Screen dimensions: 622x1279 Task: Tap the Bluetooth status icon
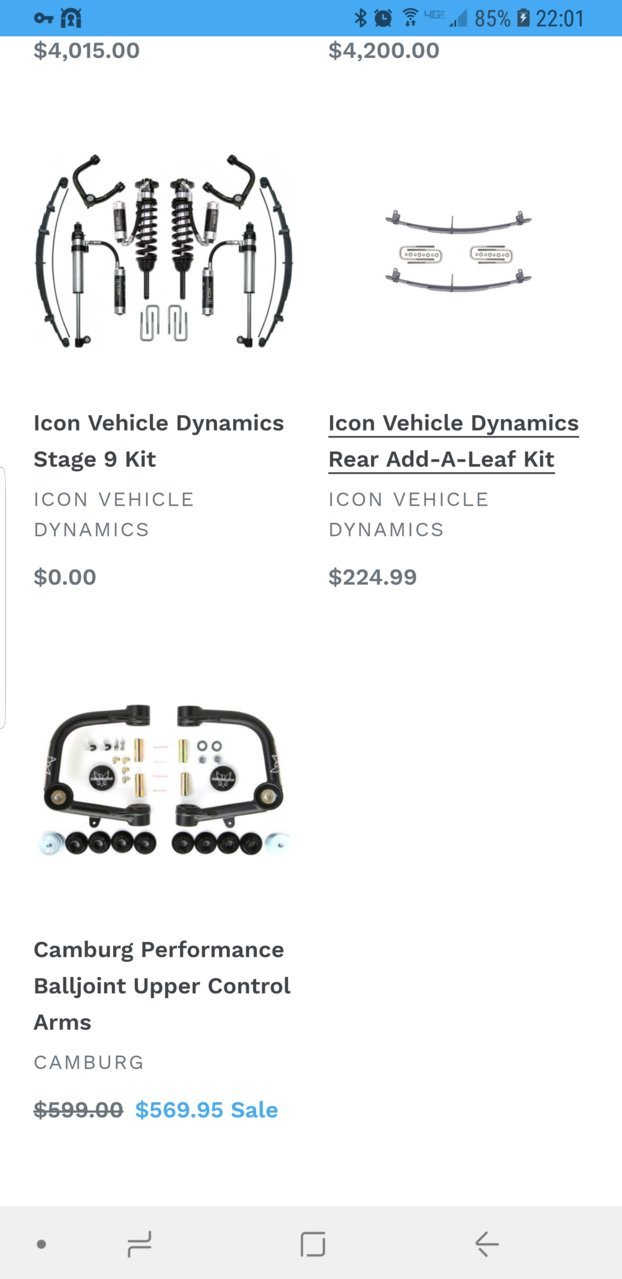coord(361,18)
